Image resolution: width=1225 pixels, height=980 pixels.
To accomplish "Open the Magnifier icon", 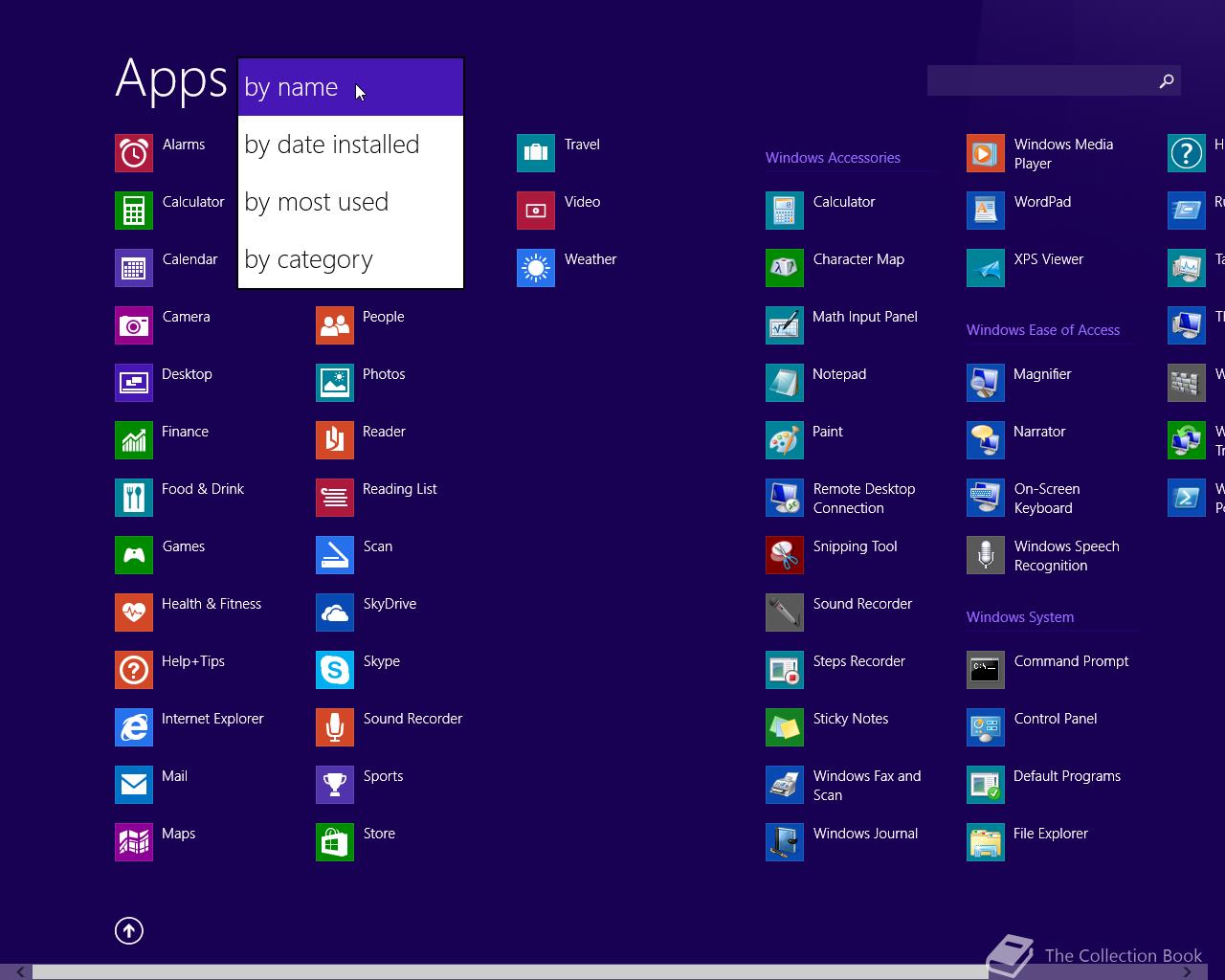I will pyautogui.click(x=986, y=383).
